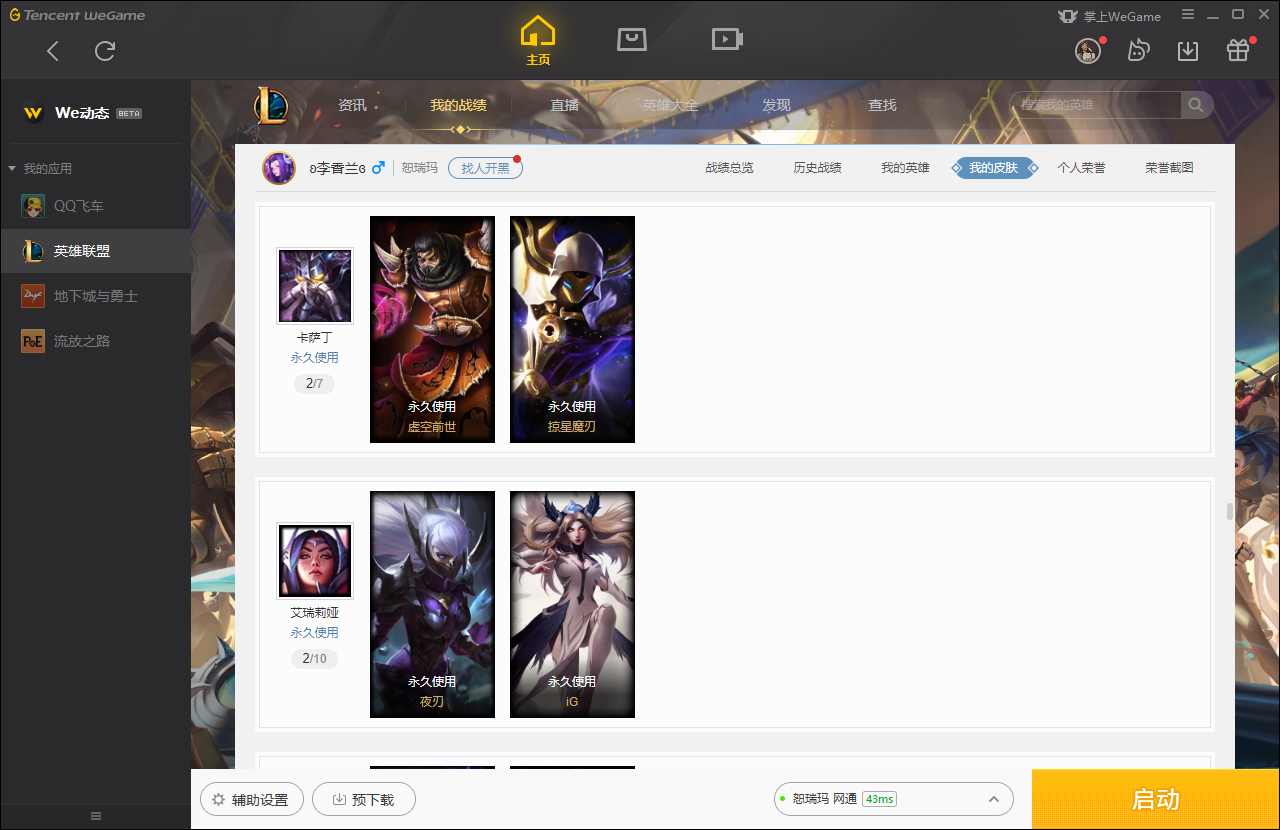Click Tencent WeGame logo
Screen dimensions: 1280x830
pos(77,15)
